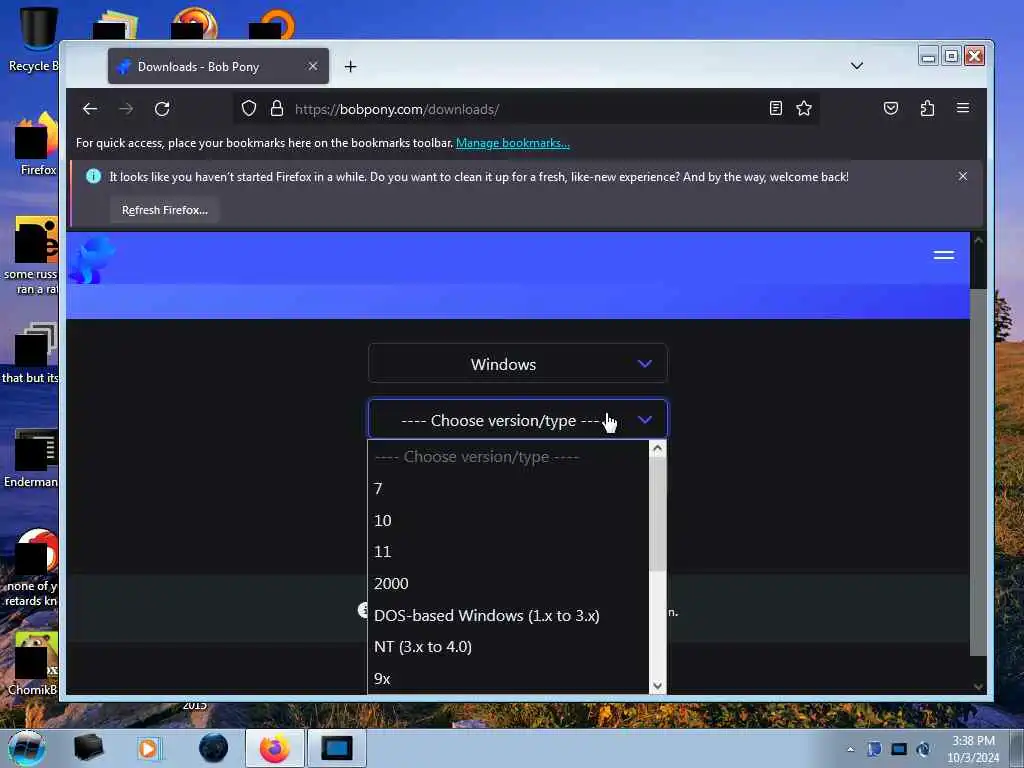Open the site hamburger menu
This screenshot has width=1024, height=768.
tap(944, 255)
